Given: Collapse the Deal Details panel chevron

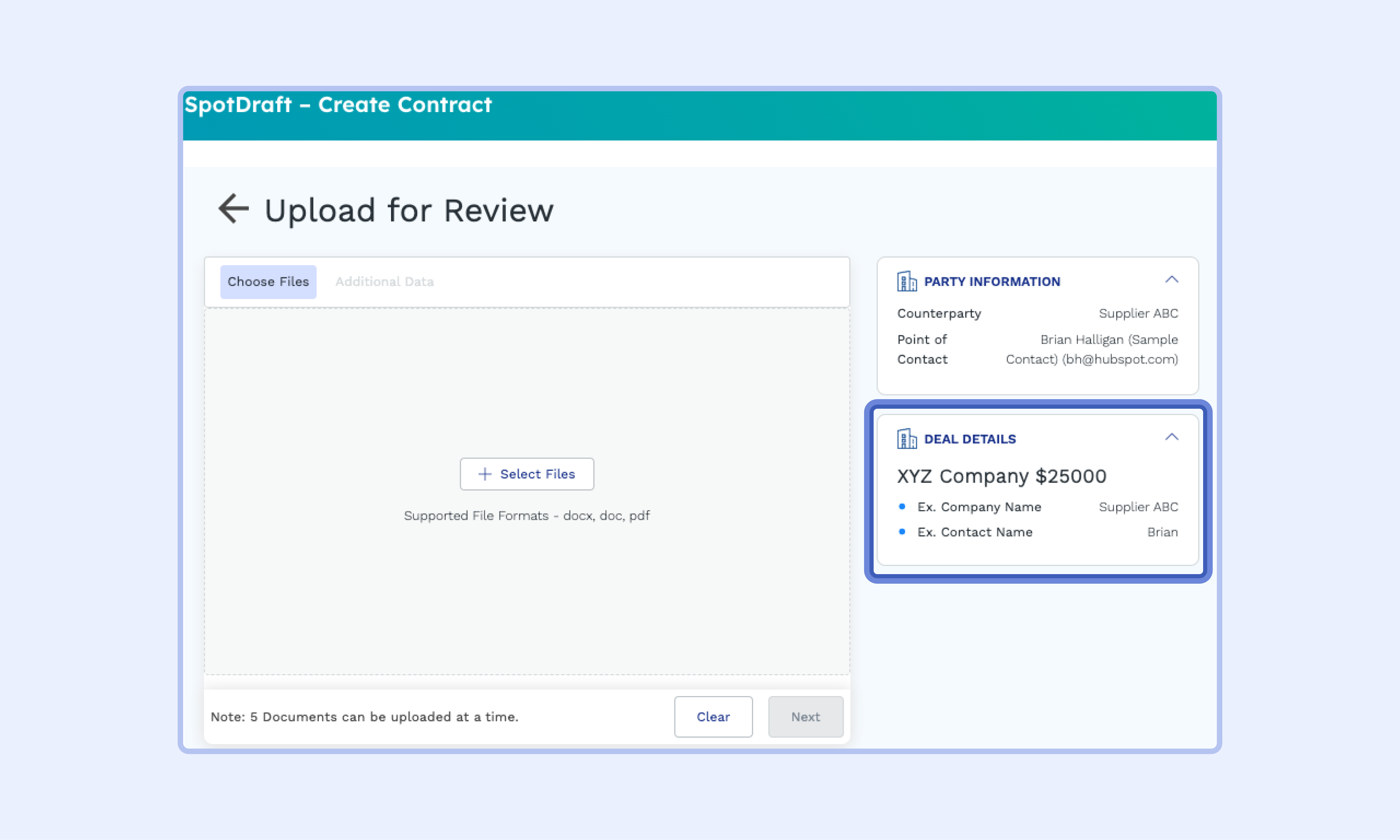Looking at the screenshot, I should [1171, 437].
